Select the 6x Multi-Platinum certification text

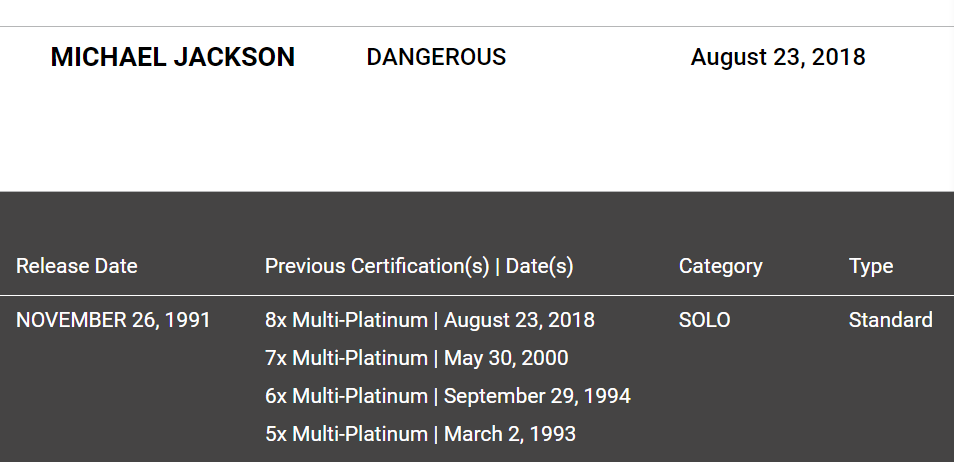tap(346, 396)
